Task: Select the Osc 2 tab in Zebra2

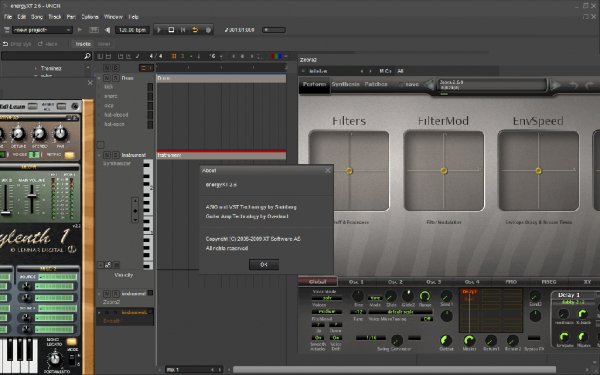Action: (x=395, y=282)
